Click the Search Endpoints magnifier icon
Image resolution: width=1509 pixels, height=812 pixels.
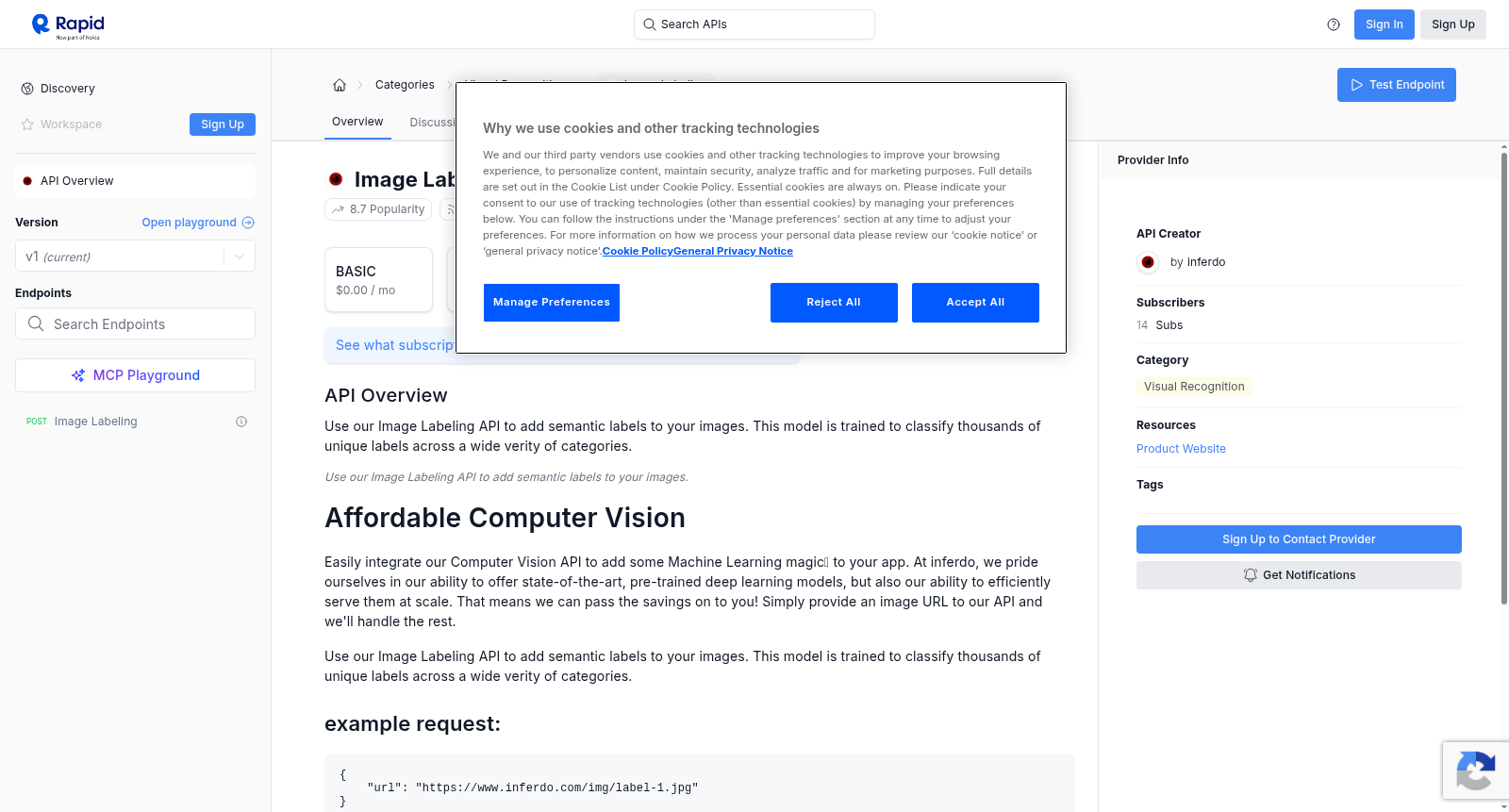click(36, 323)
